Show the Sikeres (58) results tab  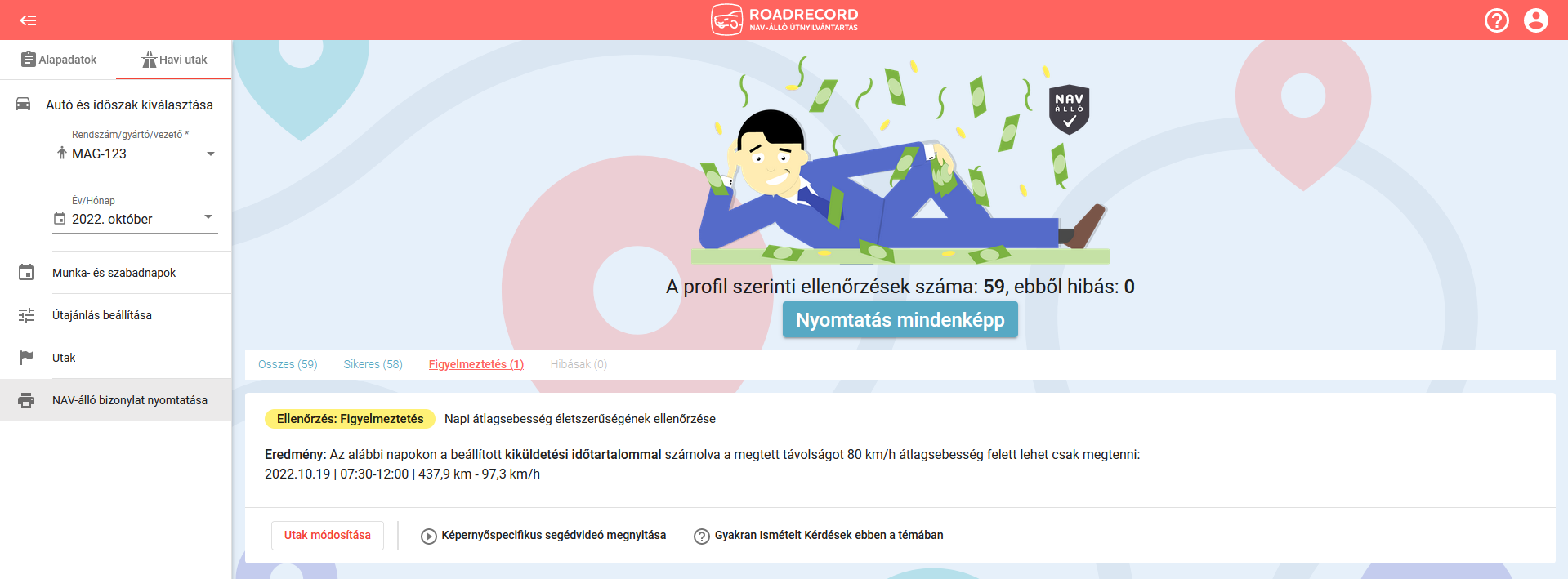(373, 364)
